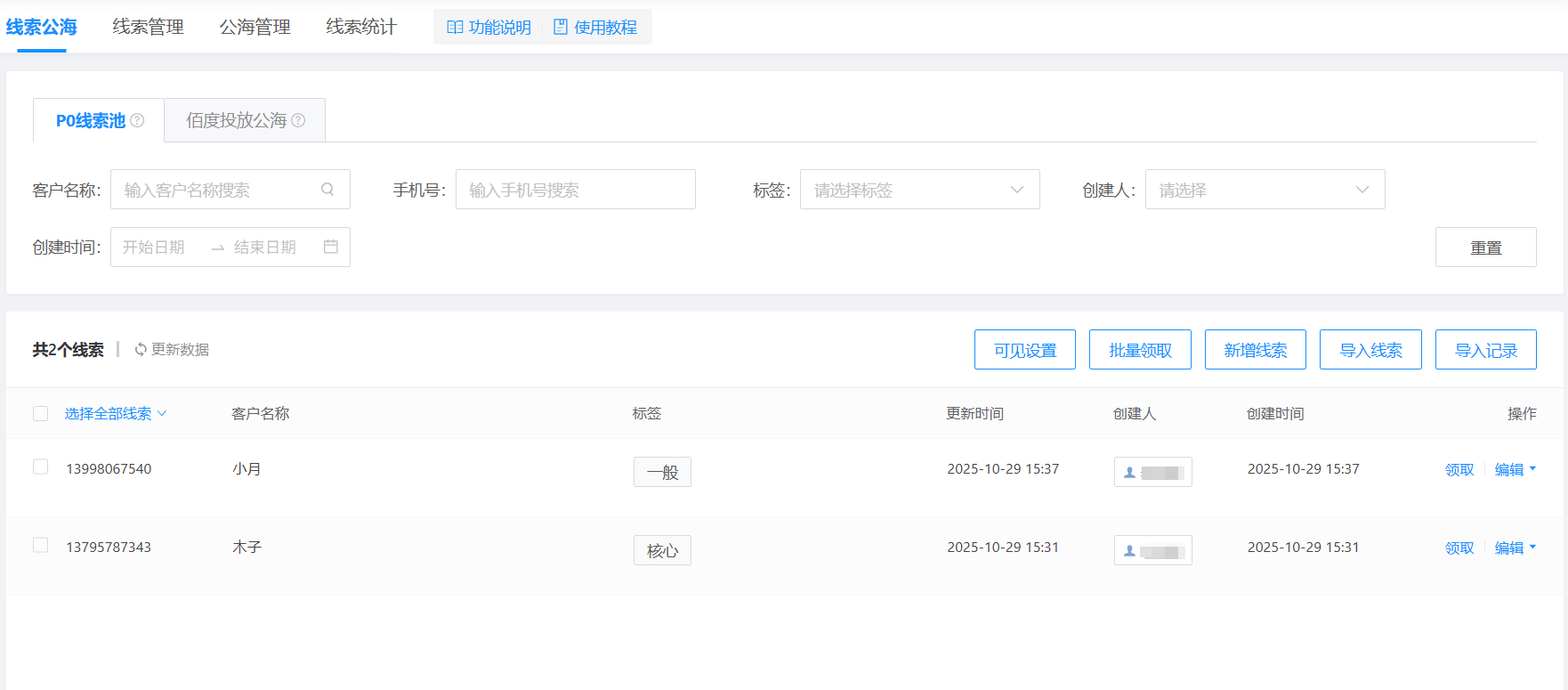Switch to 线索管理 tab
Screen dimensions: 1568x690
[148, 27]
